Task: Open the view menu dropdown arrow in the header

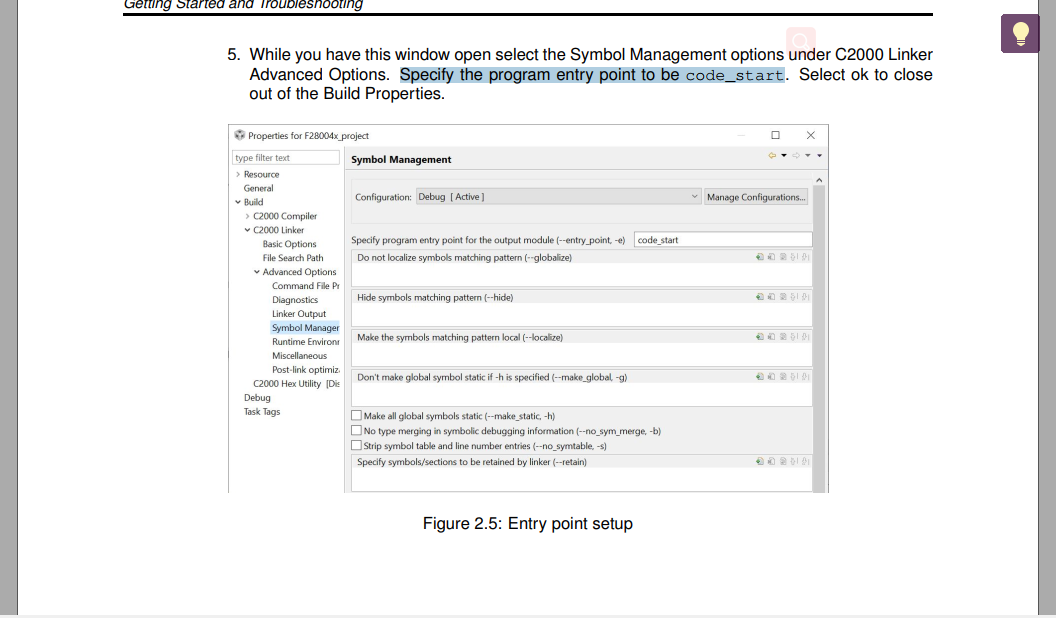Action: pyautogui.click(x=820, y=156)
